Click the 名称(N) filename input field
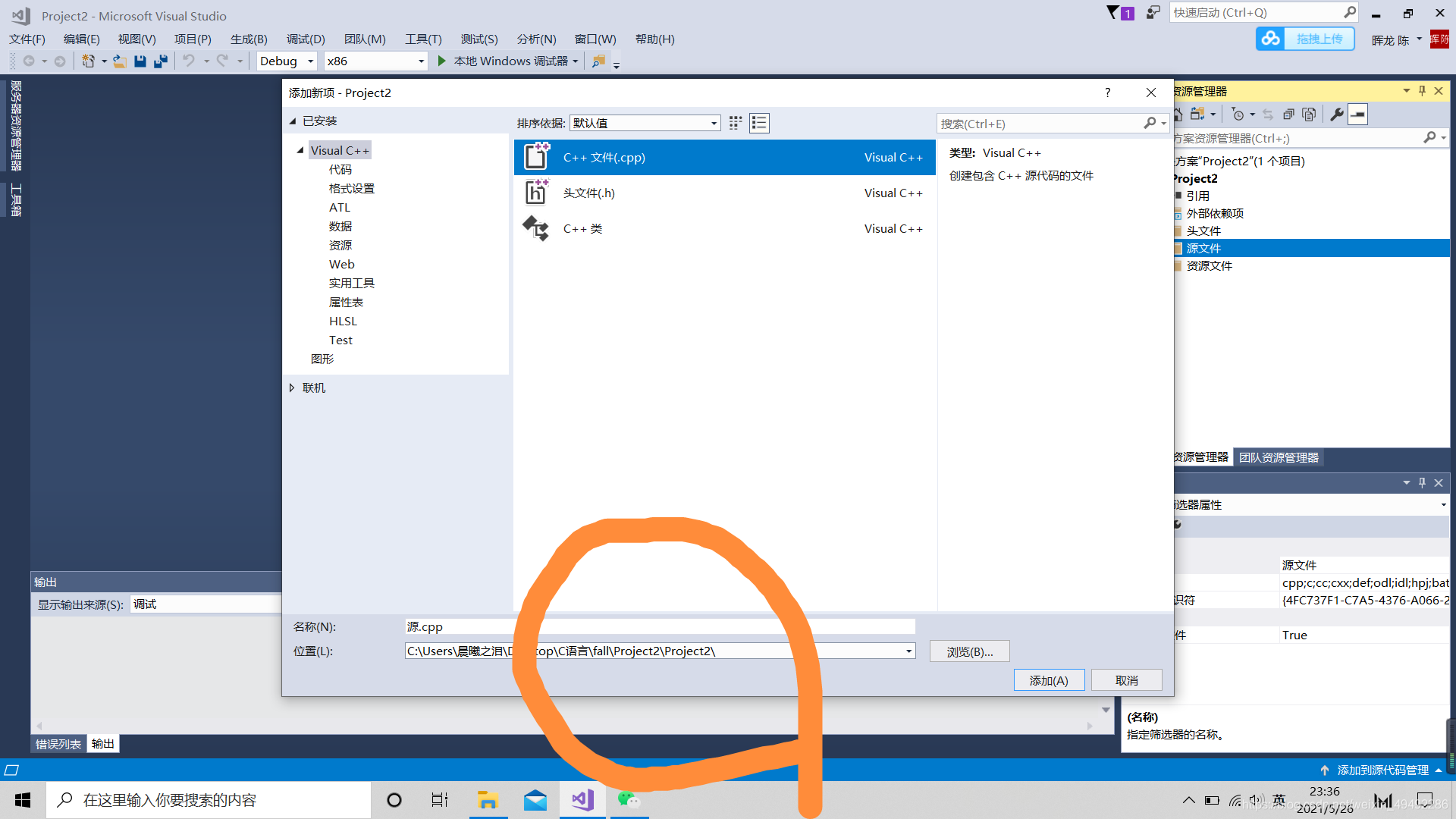Screen dimensions: 1456x819 click(660, 626)
